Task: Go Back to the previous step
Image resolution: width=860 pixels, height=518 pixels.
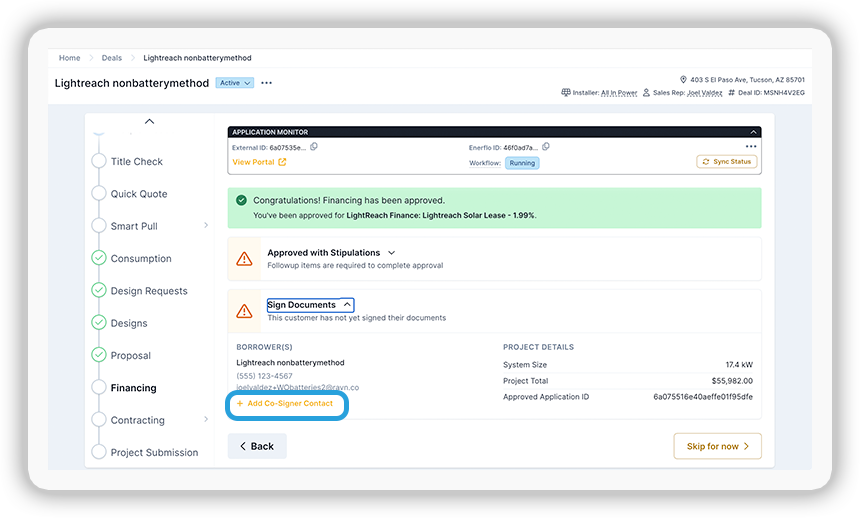Action: coord(257,446)
